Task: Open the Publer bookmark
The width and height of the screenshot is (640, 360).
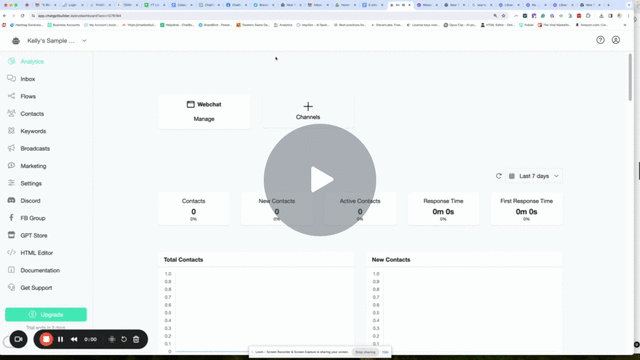Action: [x=526, y=25]
